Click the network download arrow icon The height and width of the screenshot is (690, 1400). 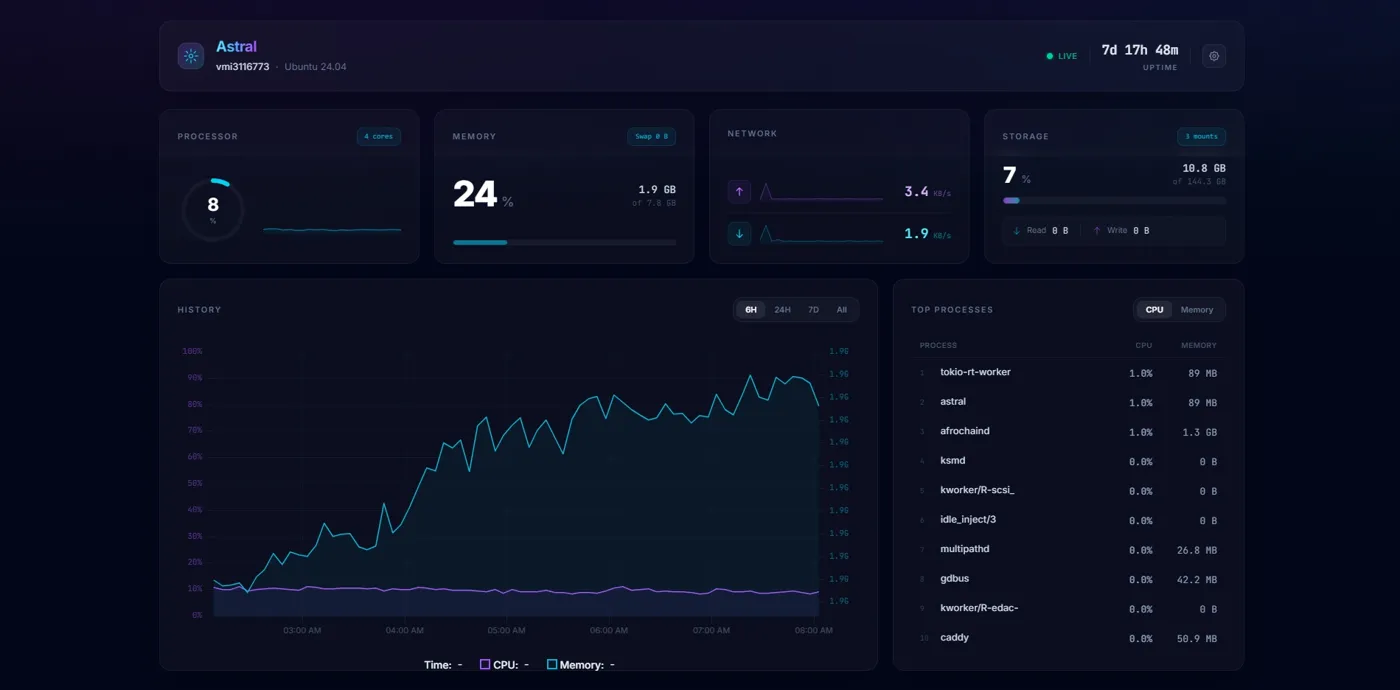pos(739,234)
